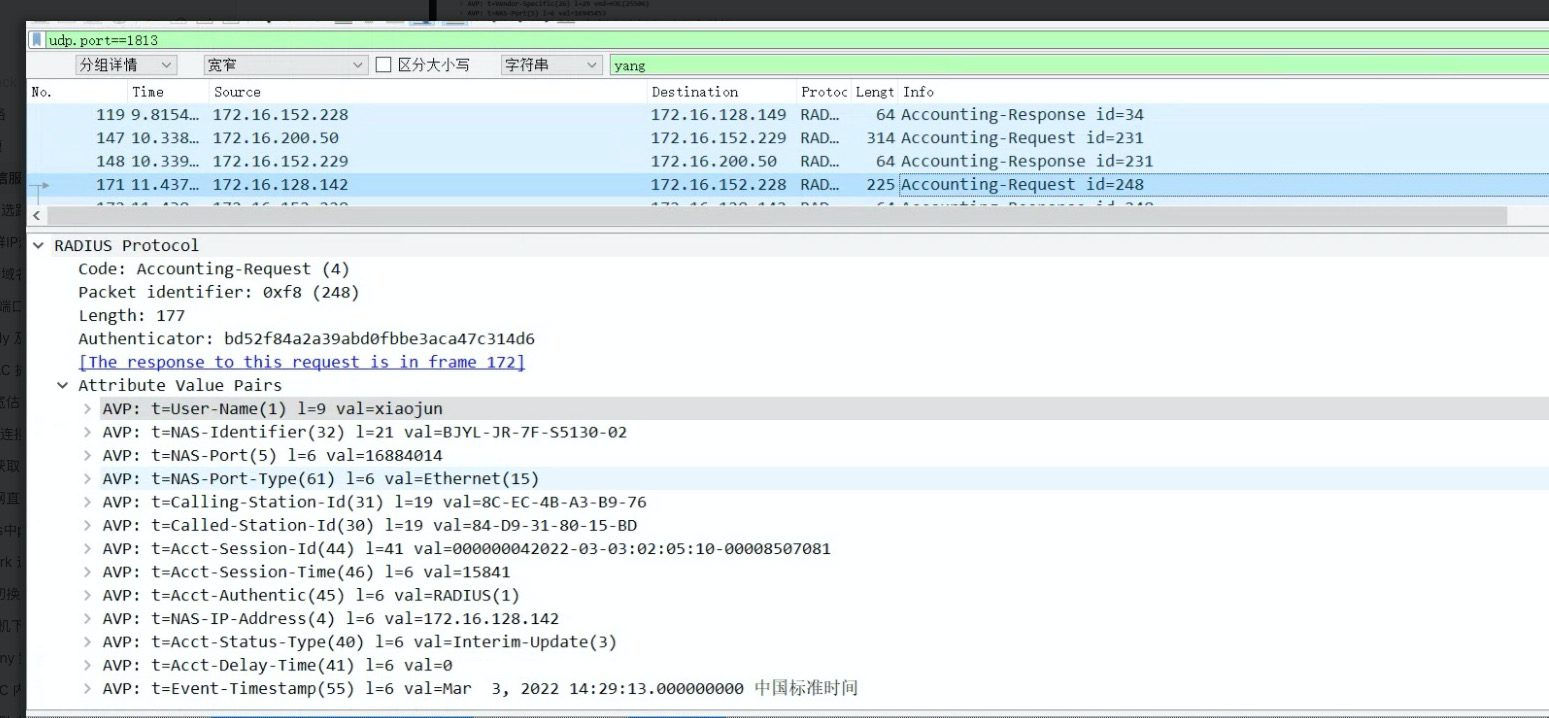Click source 172.16.200.50 in packet 147
Image resolution: width=1549 pixels, height=718 pixels.
[x=275, y=138]
